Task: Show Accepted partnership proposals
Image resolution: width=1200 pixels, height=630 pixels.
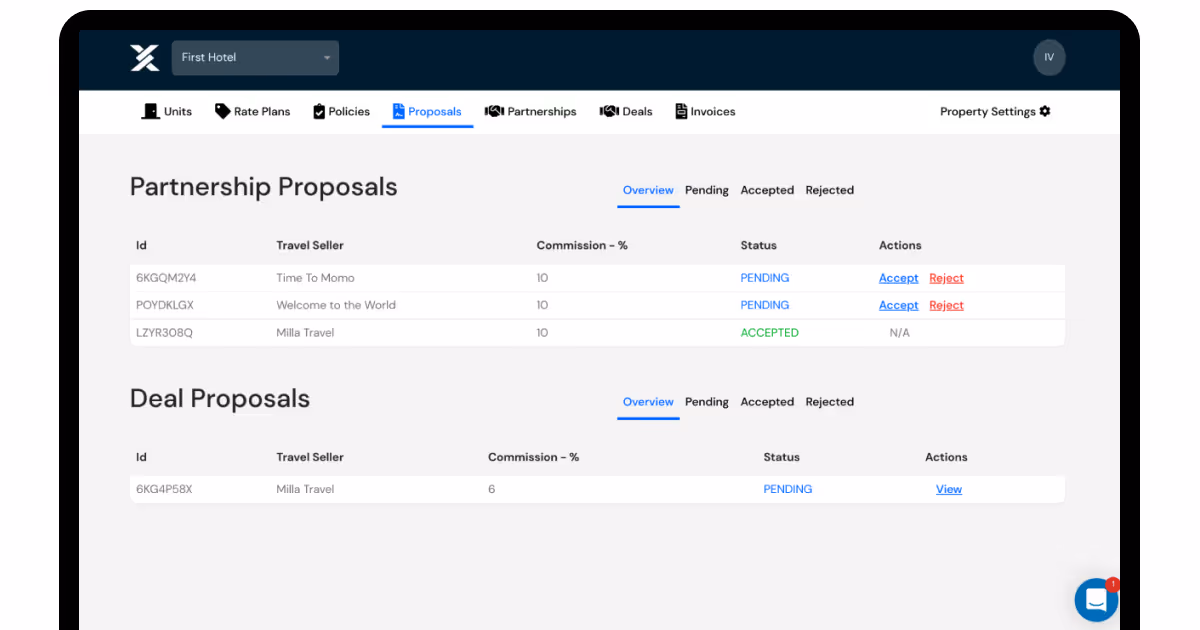Action: tap(767, 190)
